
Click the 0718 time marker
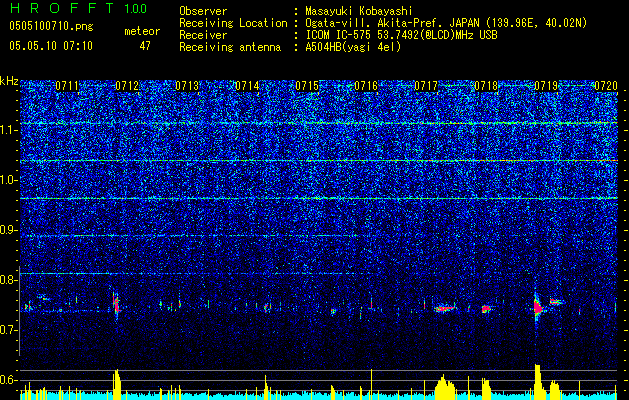[x=486, y=86]
